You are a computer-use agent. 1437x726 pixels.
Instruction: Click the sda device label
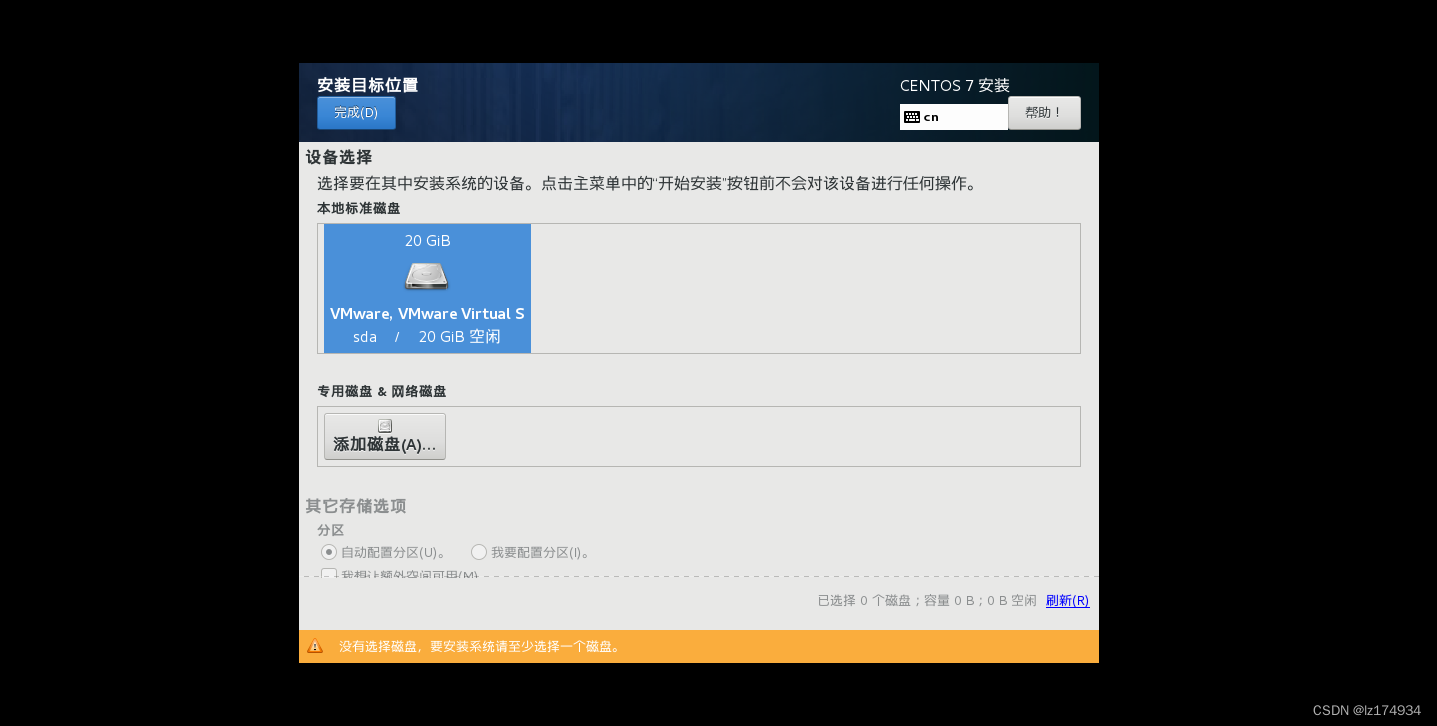364,336
